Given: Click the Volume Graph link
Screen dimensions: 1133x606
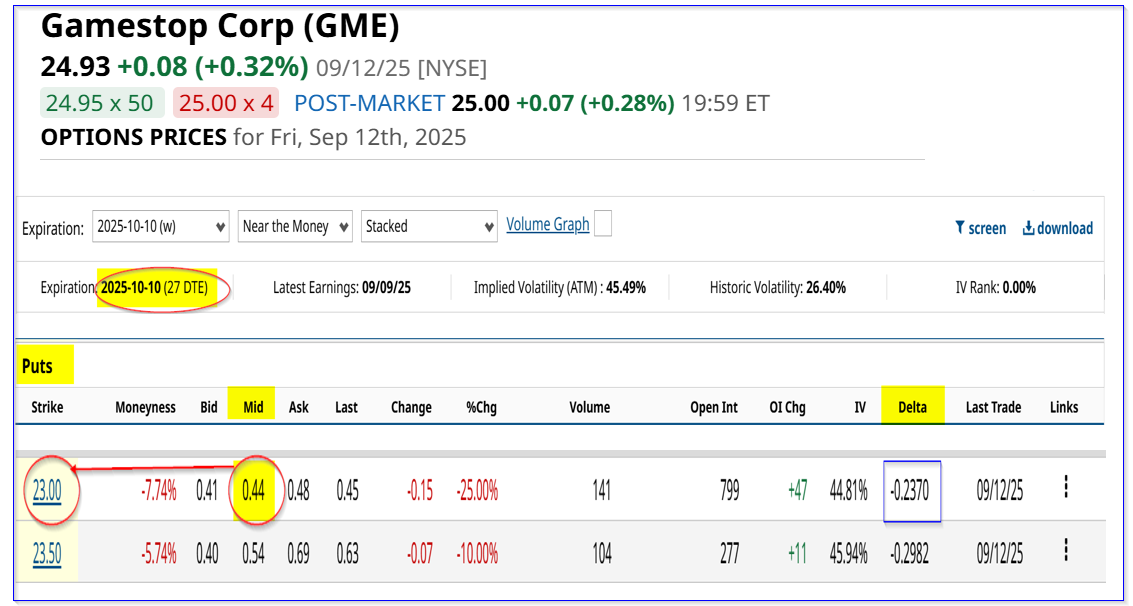Looking at the screenshot, I should 548,225.
